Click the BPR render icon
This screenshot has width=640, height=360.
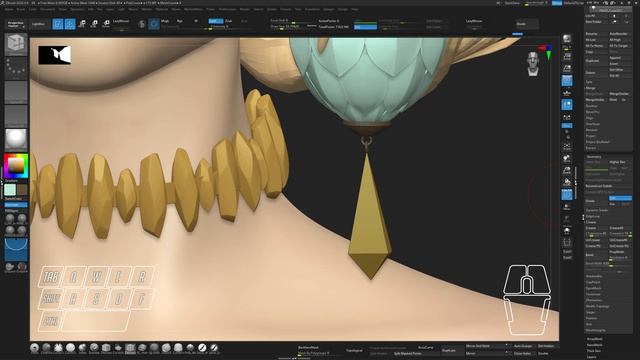click(x=567, y=39)
